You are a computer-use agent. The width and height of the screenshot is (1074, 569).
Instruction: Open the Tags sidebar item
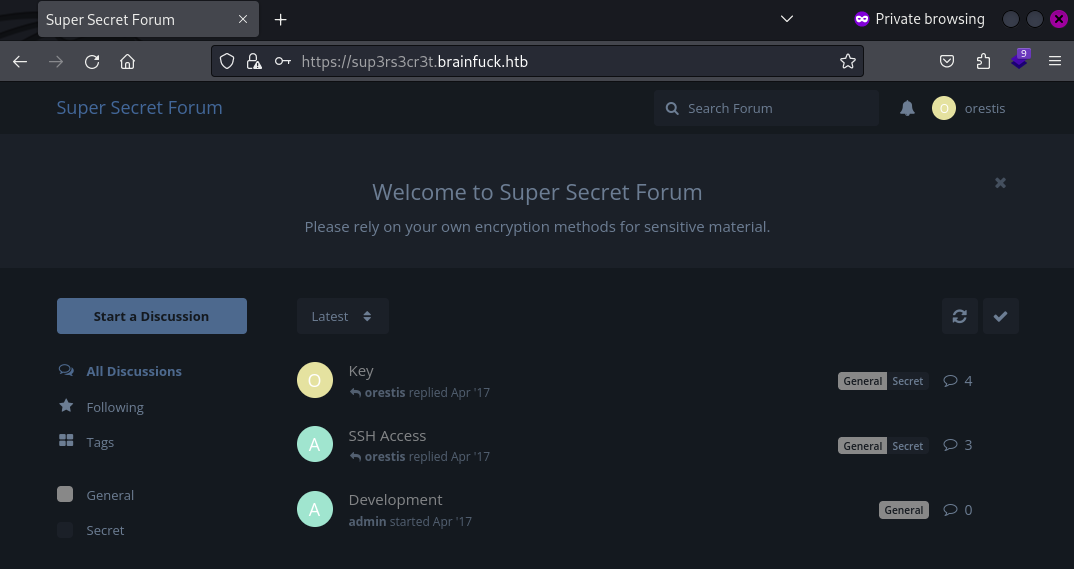point(86,442)
